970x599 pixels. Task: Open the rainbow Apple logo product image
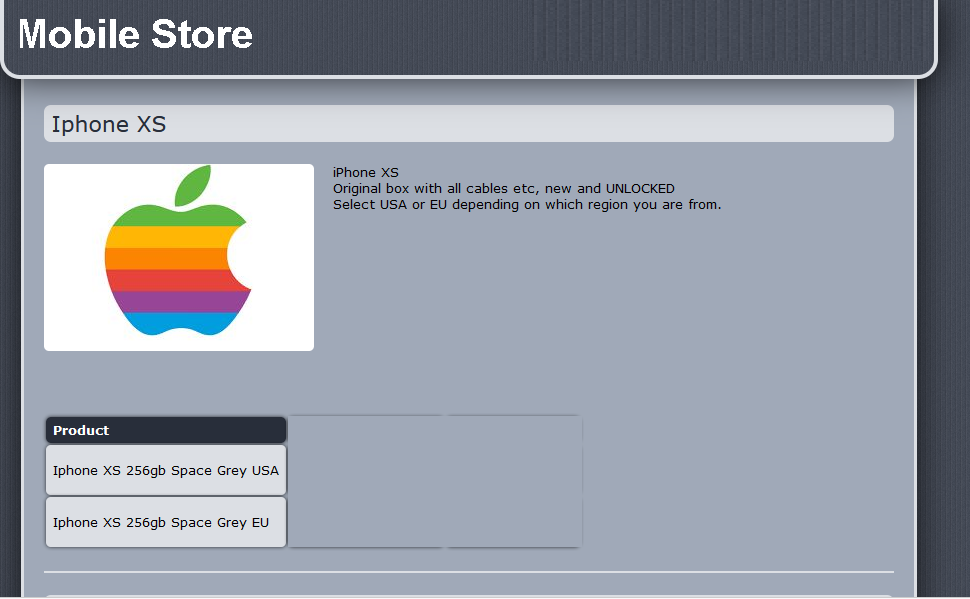pos(179,257)
